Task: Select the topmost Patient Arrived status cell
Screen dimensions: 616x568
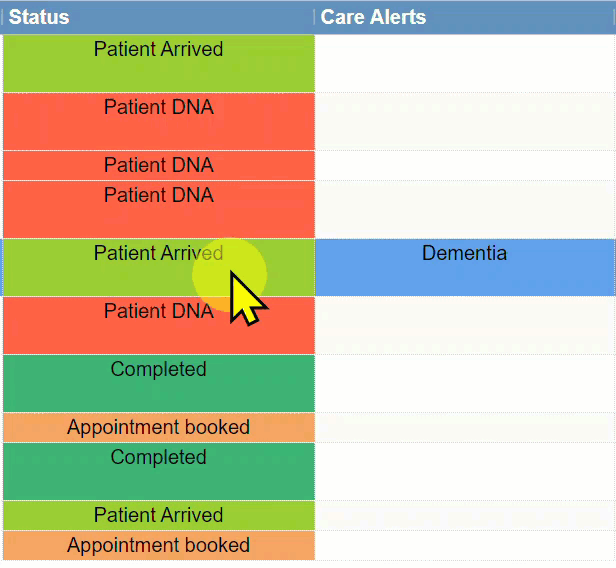Action: tap(158, 62)
